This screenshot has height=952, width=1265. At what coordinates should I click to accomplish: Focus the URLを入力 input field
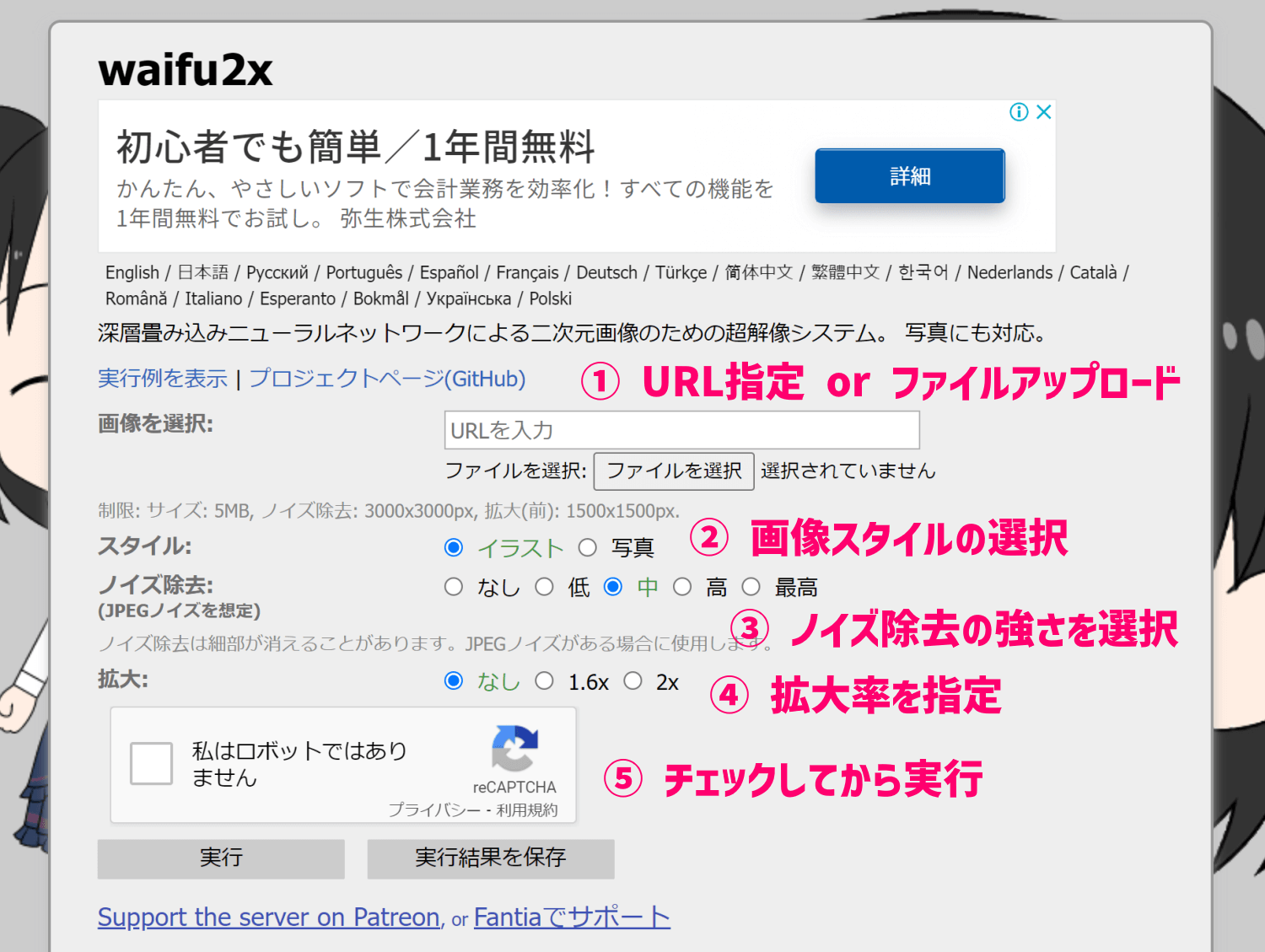(x=681, y=431)
